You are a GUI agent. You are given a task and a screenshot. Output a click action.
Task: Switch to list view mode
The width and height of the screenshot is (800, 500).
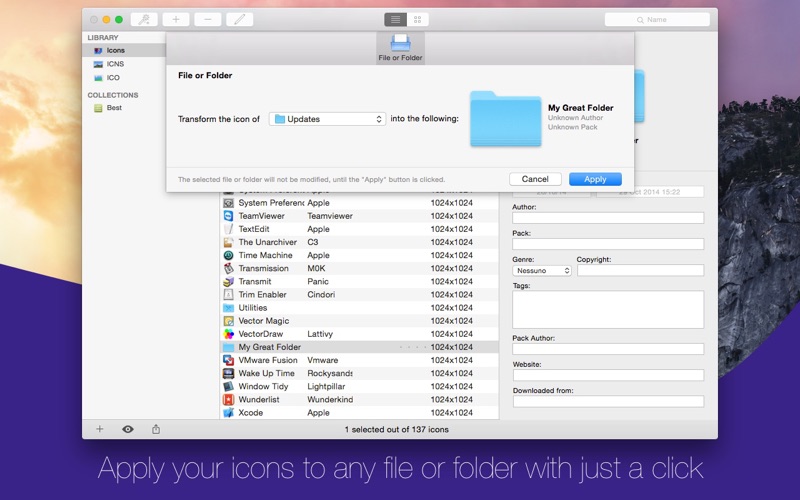[395, 19]
